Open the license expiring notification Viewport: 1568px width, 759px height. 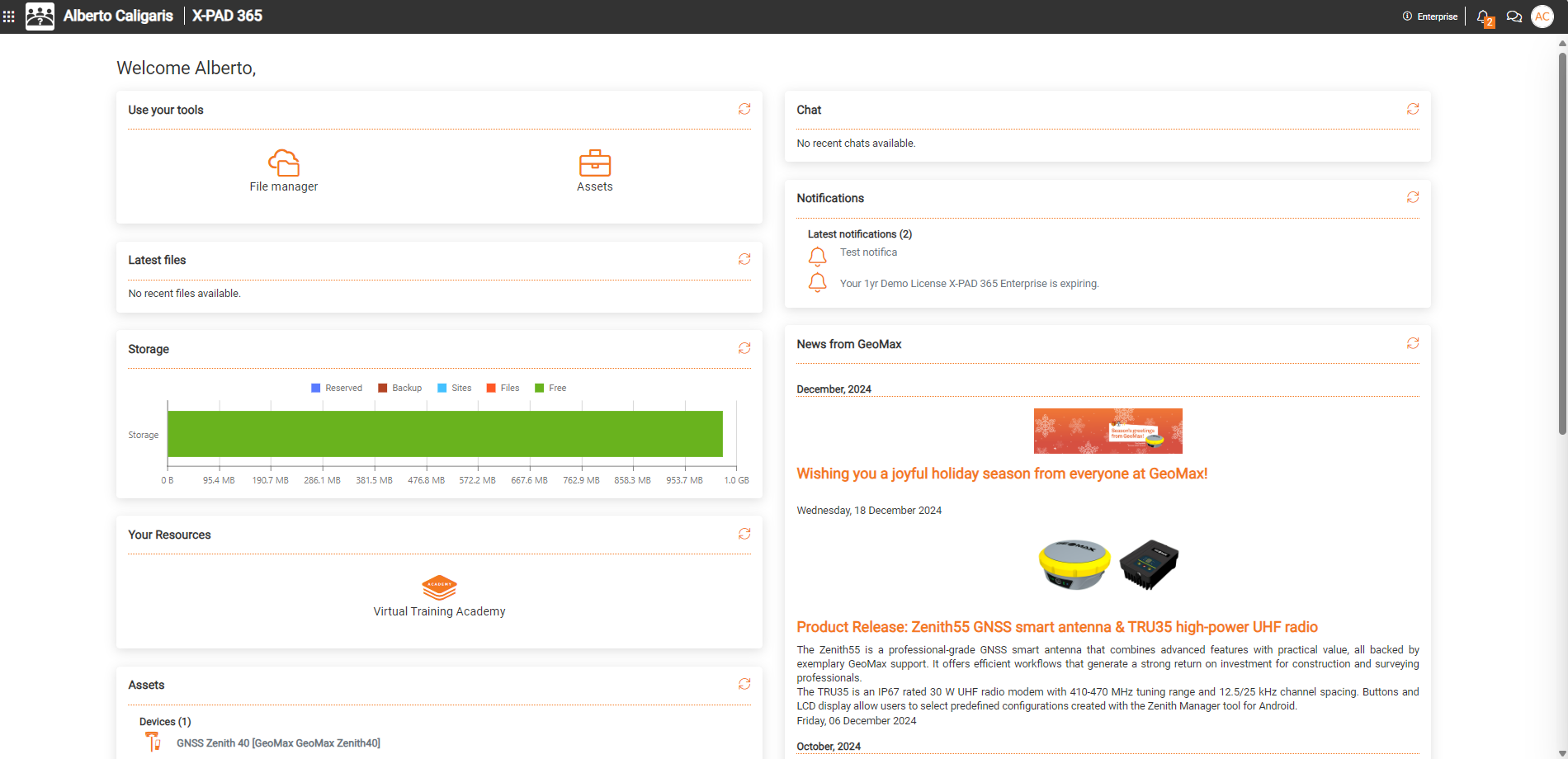coord(969,284)
